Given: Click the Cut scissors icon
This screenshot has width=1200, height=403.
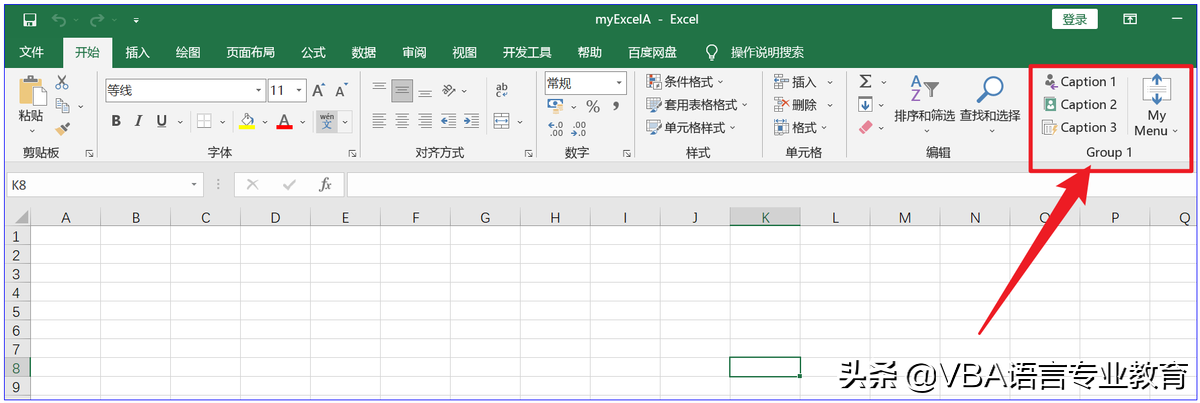Looking at the screenshot, I should tap(62, 82).
